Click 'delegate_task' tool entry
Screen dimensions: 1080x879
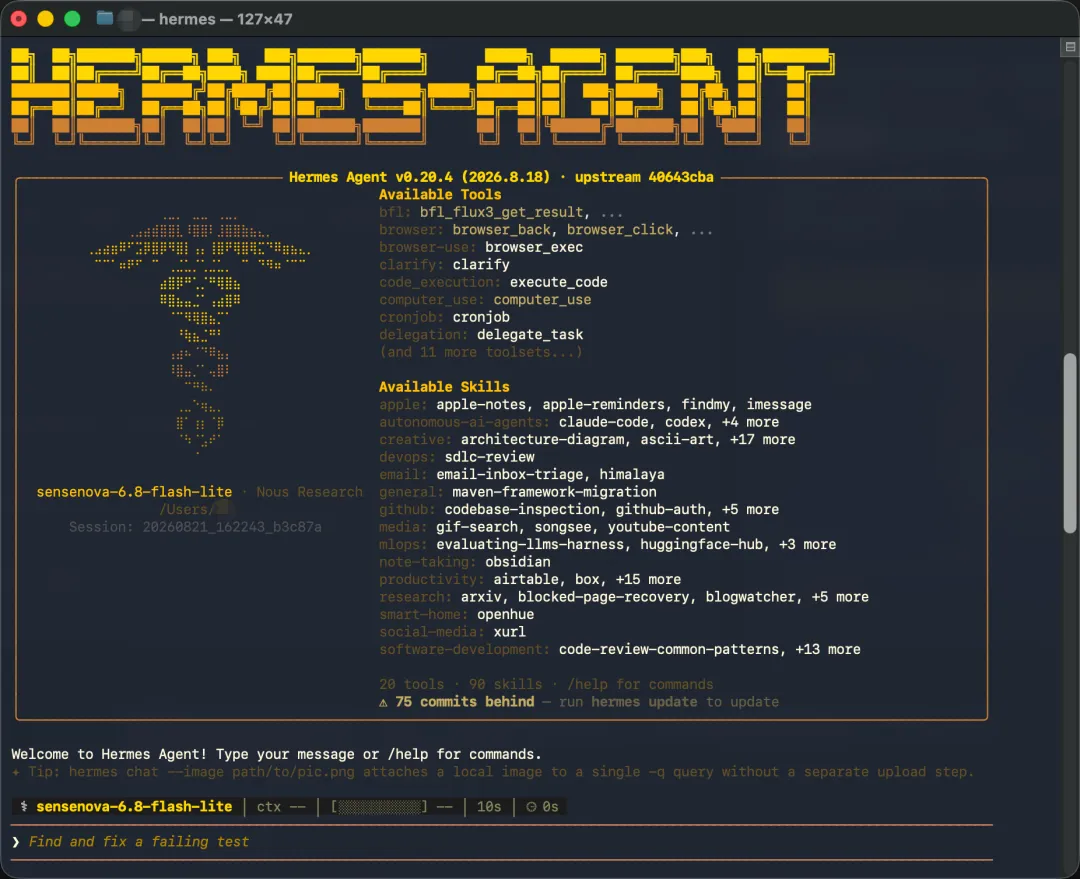click(x=530, y=334)
